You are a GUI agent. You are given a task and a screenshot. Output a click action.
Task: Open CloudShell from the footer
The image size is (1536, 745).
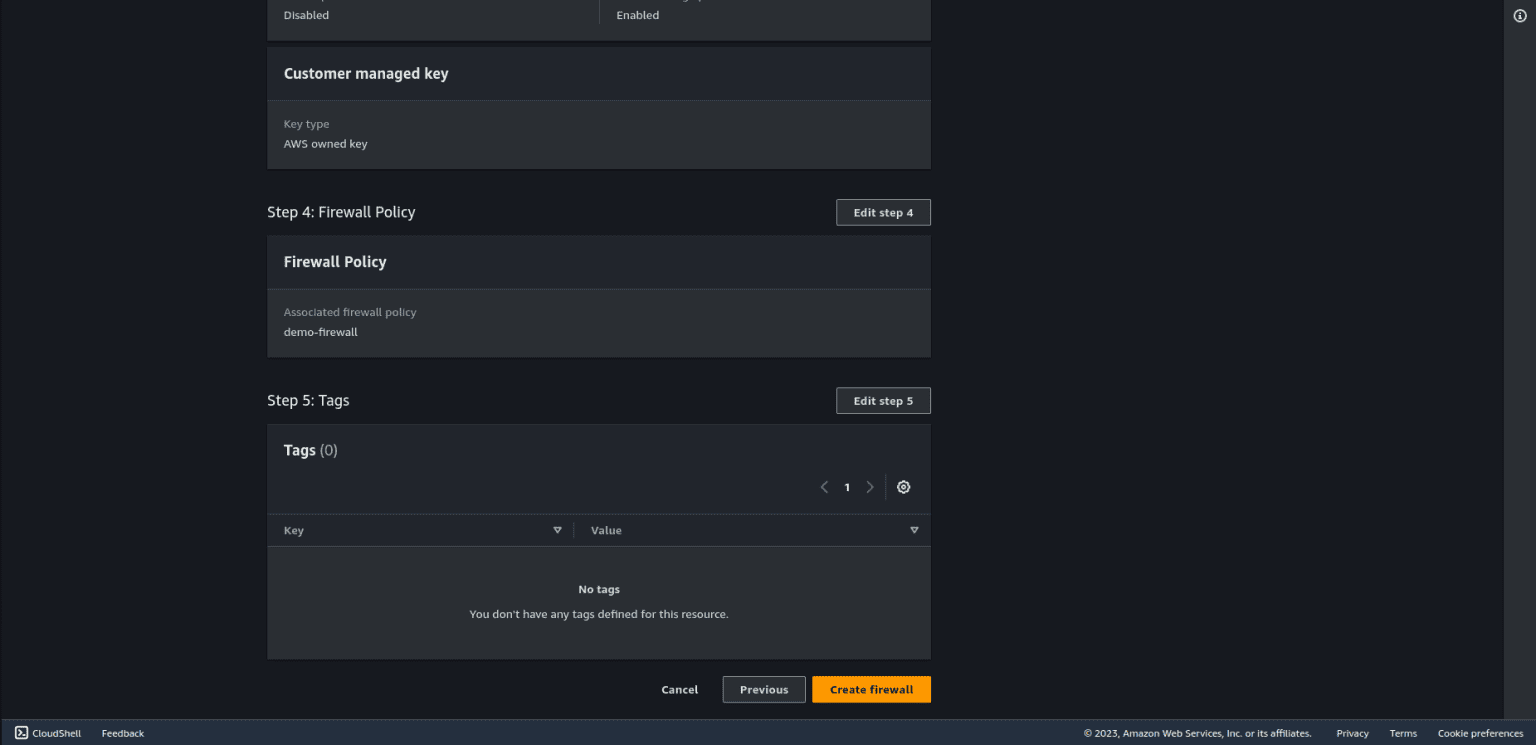[x=48, y=733]
